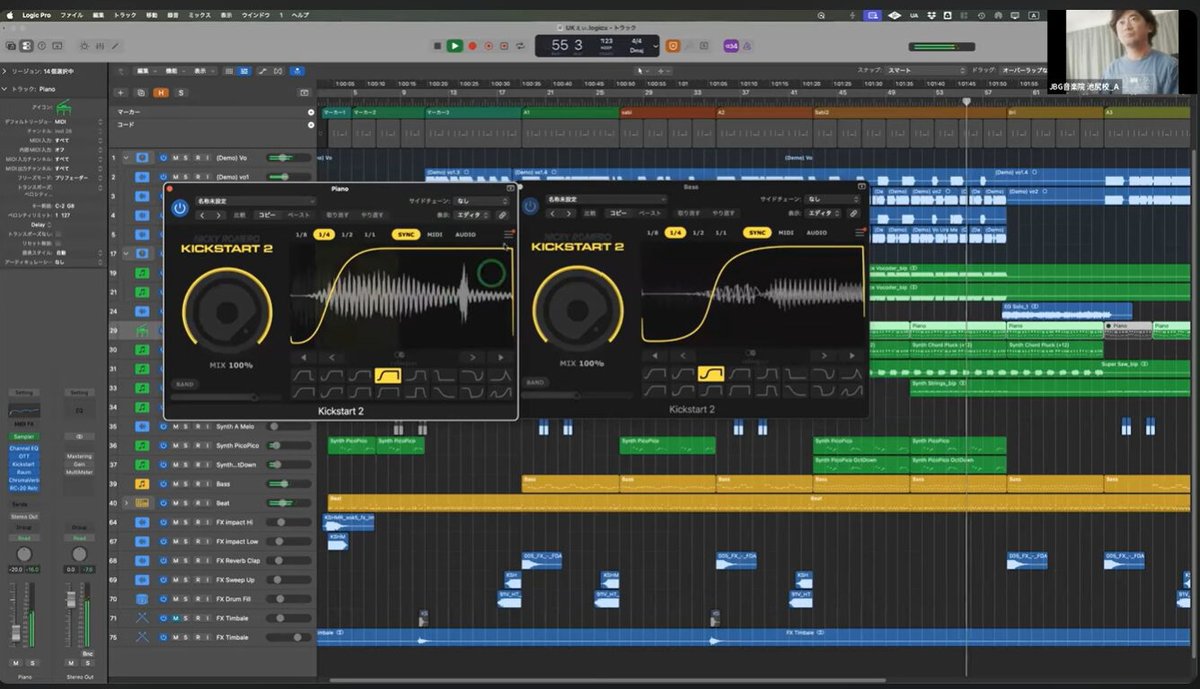The height and width of the screenshot is (689, 1200).
Task: Open the Window menu in menu bar
Action: click(254, 16)
